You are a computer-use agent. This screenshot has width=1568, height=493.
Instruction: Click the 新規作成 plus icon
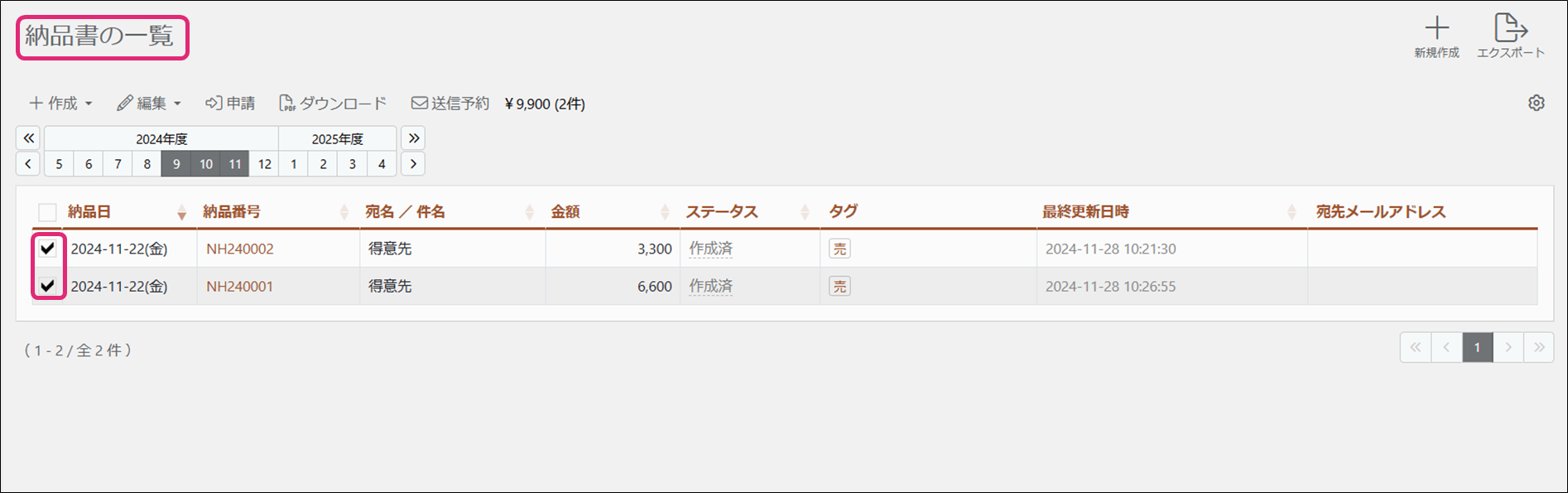1436,30
